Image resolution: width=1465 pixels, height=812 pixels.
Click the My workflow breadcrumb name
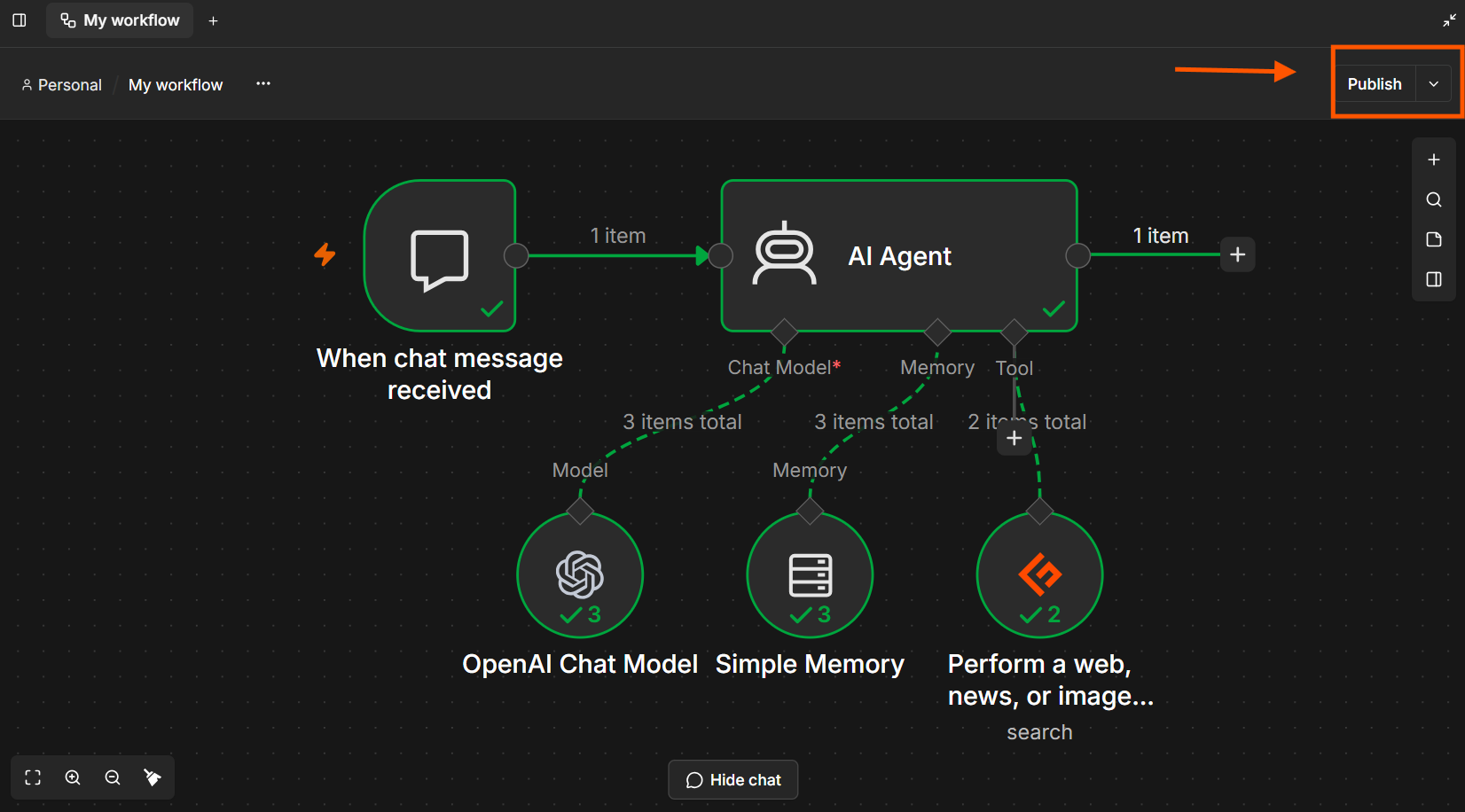176,85
